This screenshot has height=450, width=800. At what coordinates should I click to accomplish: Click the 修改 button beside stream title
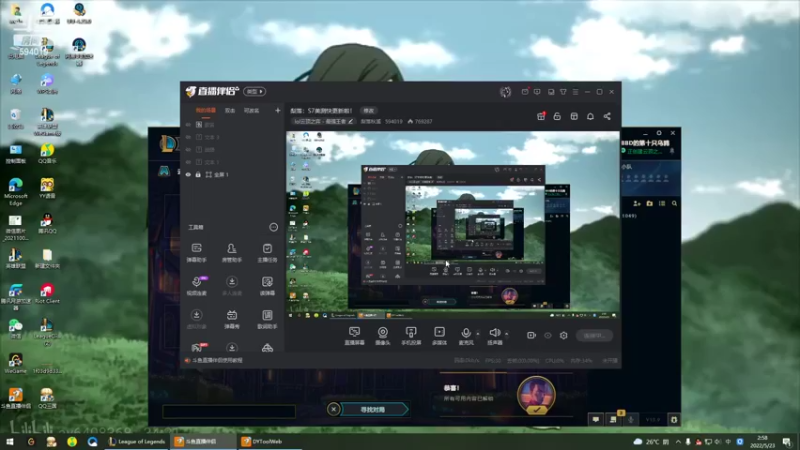click(368, 111)
